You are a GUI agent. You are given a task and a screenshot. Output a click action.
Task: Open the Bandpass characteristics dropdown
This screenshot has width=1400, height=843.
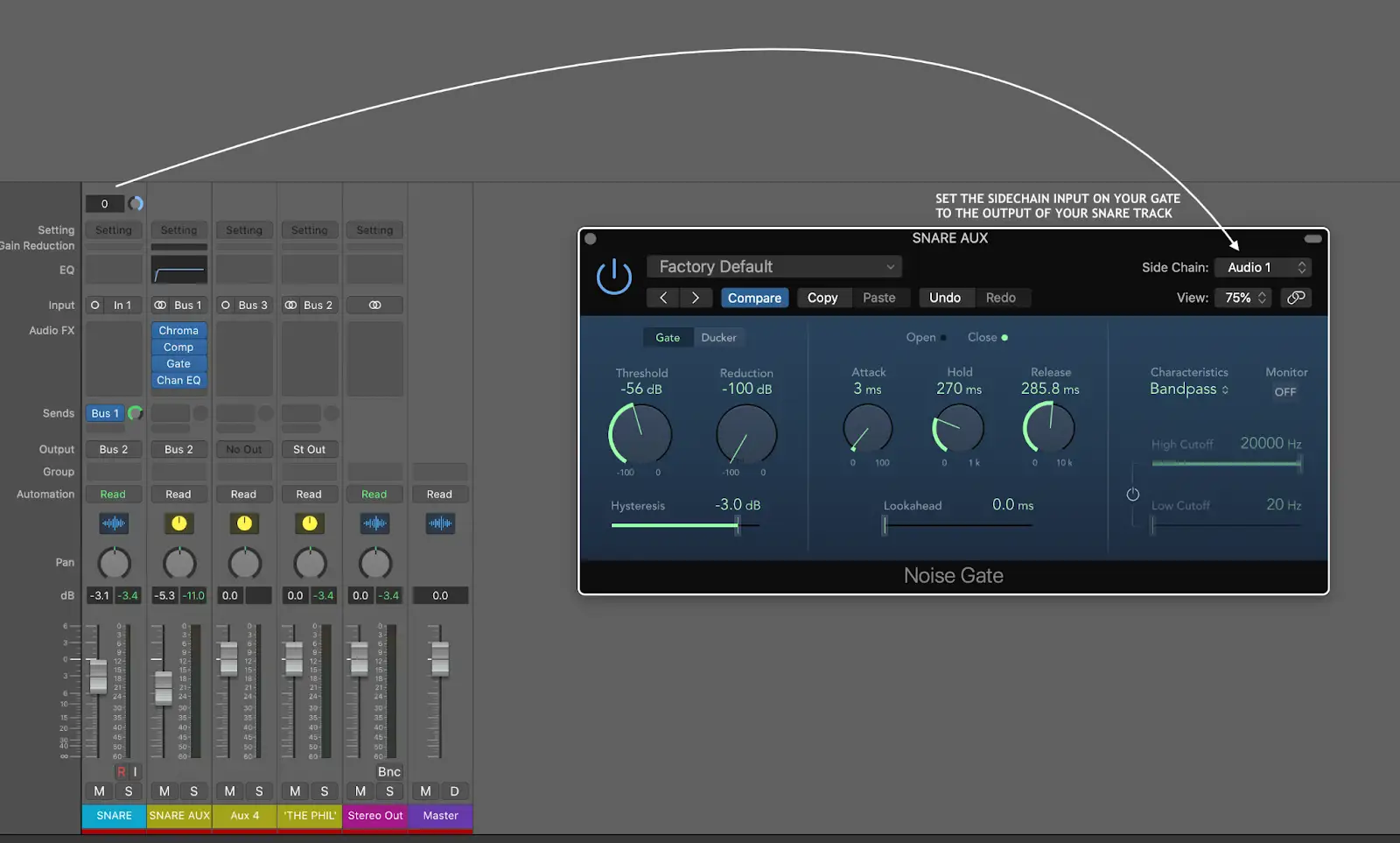1188,390
